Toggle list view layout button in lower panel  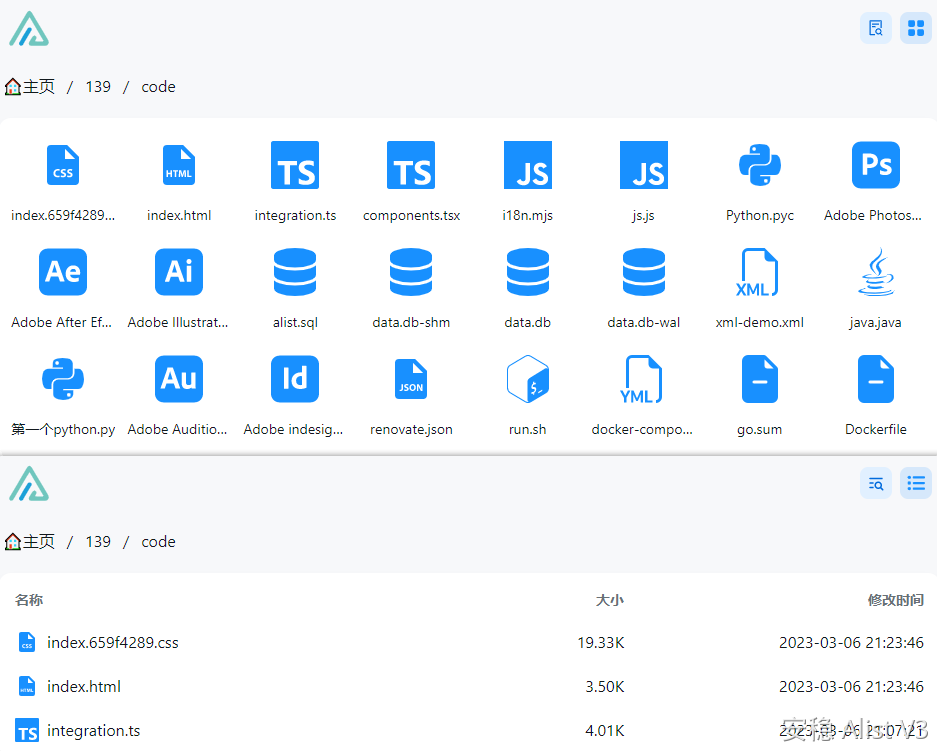point(915,483)
